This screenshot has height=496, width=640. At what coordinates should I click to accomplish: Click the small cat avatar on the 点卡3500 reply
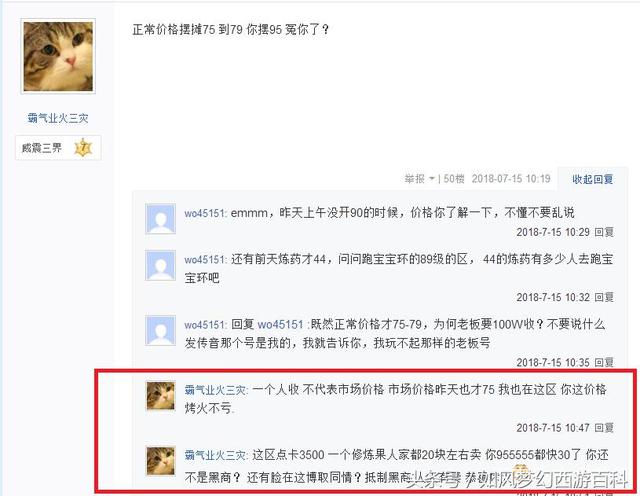(161, 461)
